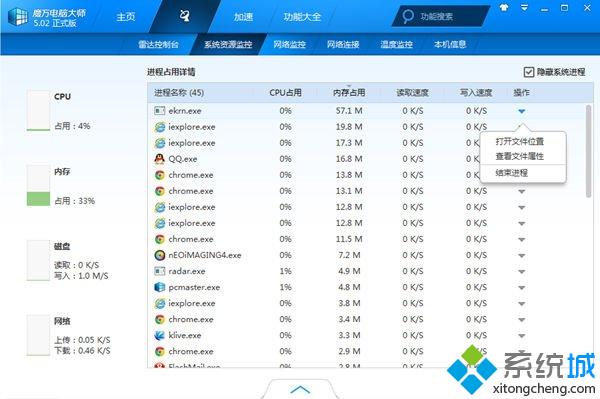
Task: Sort by 进程名称 (45) column header
Action: [179, 93]
